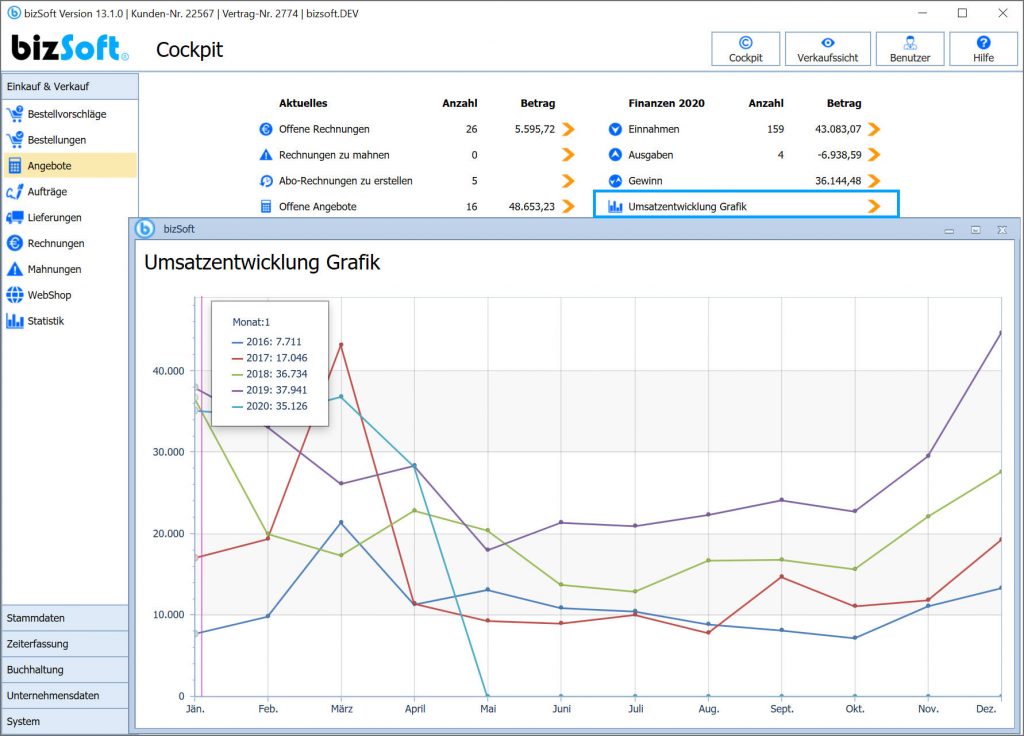Open the Cockpit toolbar button
This screenshot has height=736, width=1024.
pos(745,49)
